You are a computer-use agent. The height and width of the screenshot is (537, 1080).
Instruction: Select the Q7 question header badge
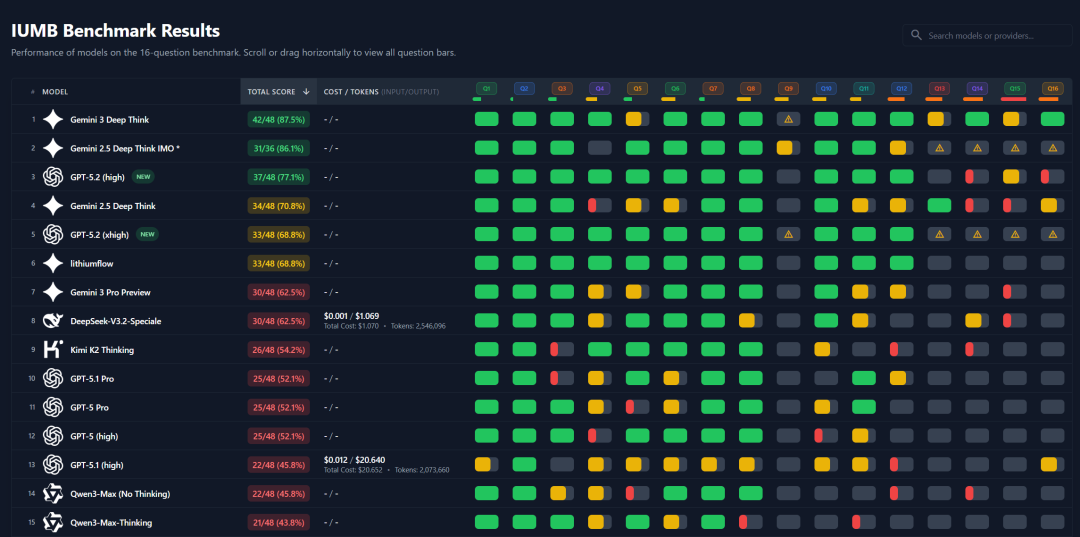[x=713, y=89]
